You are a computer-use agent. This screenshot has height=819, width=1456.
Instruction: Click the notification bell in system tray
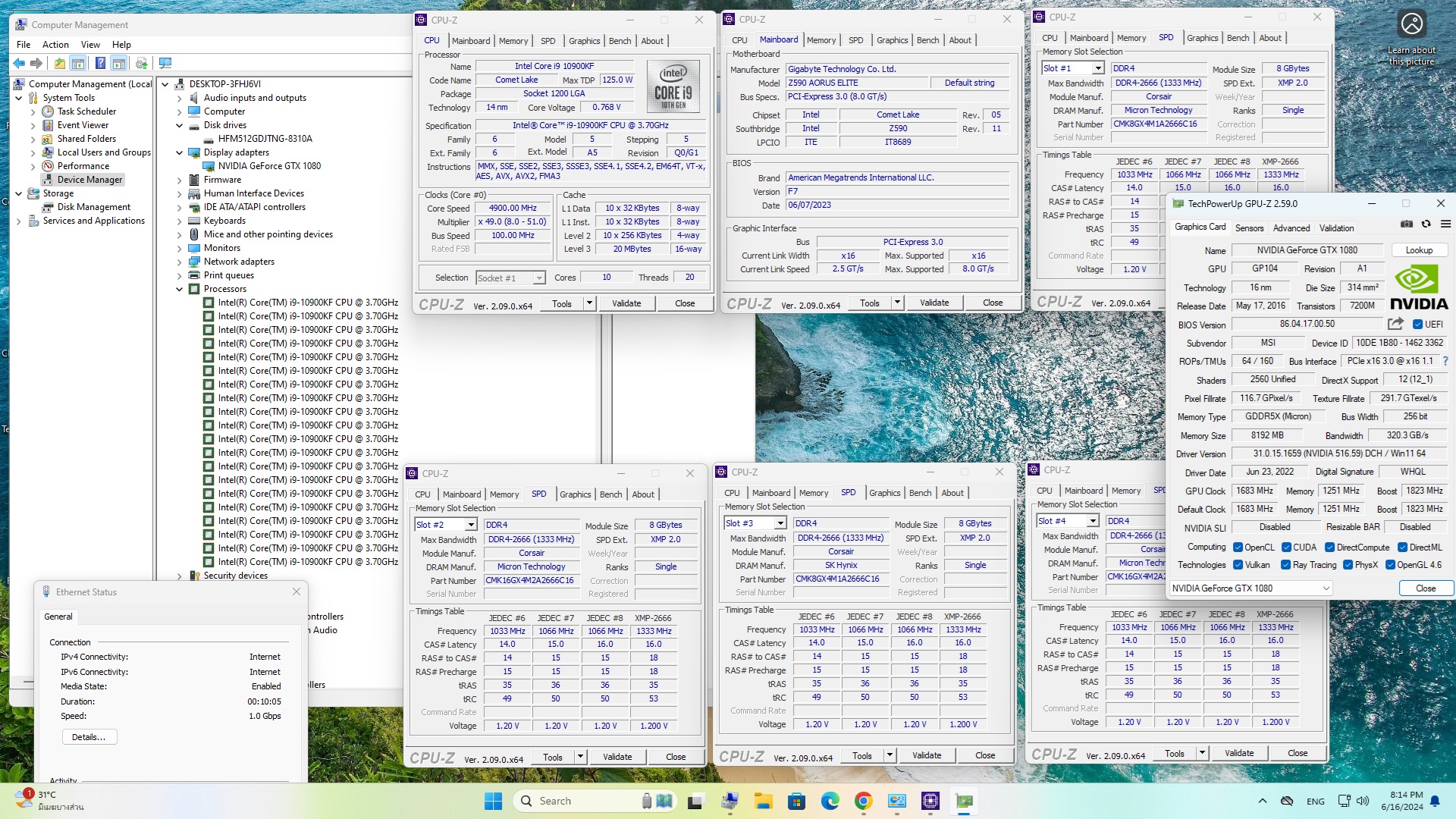click(x=1435, y=801)
